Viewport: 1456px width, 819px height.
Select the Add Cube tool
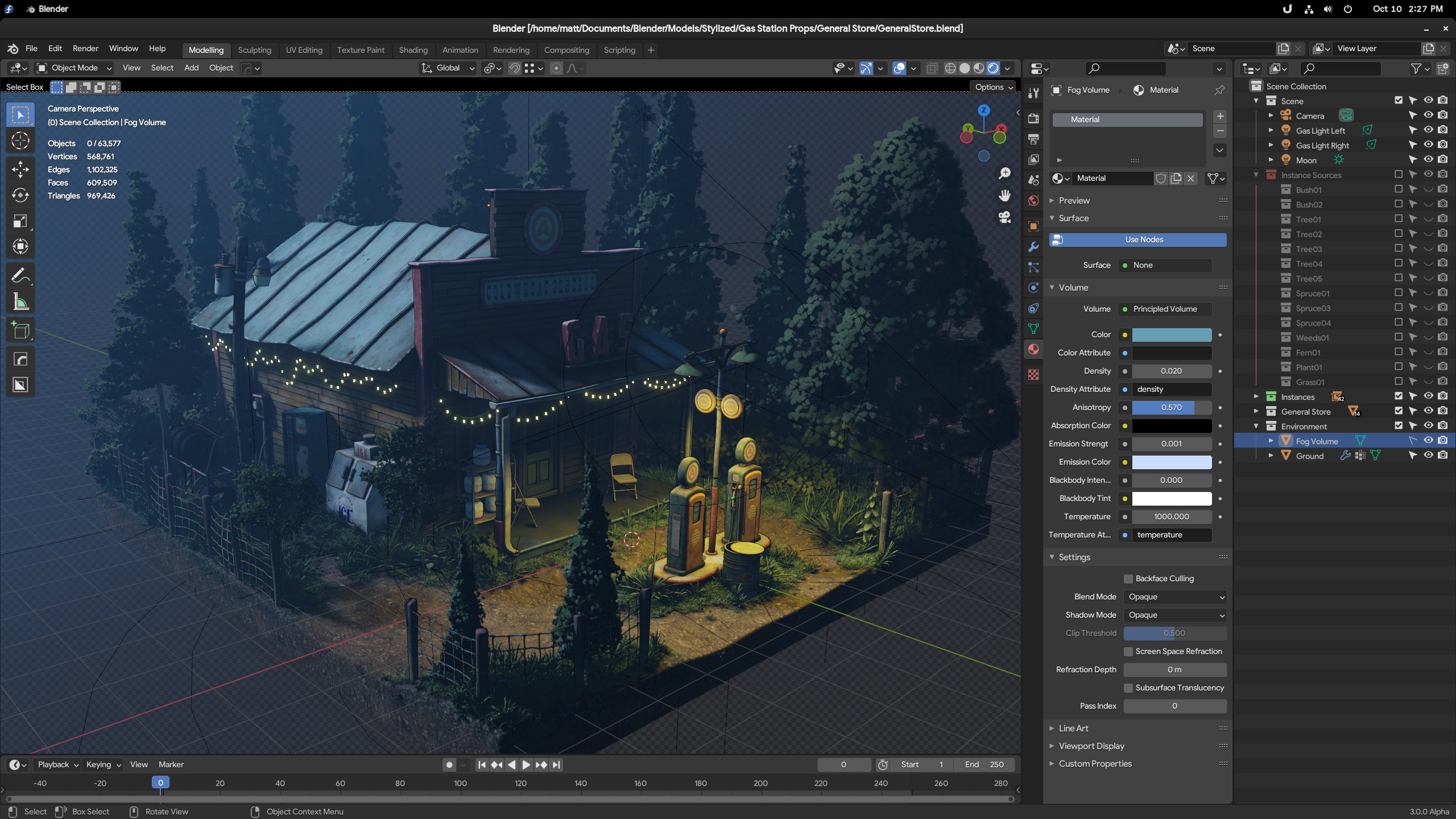[x=20, y=330]
